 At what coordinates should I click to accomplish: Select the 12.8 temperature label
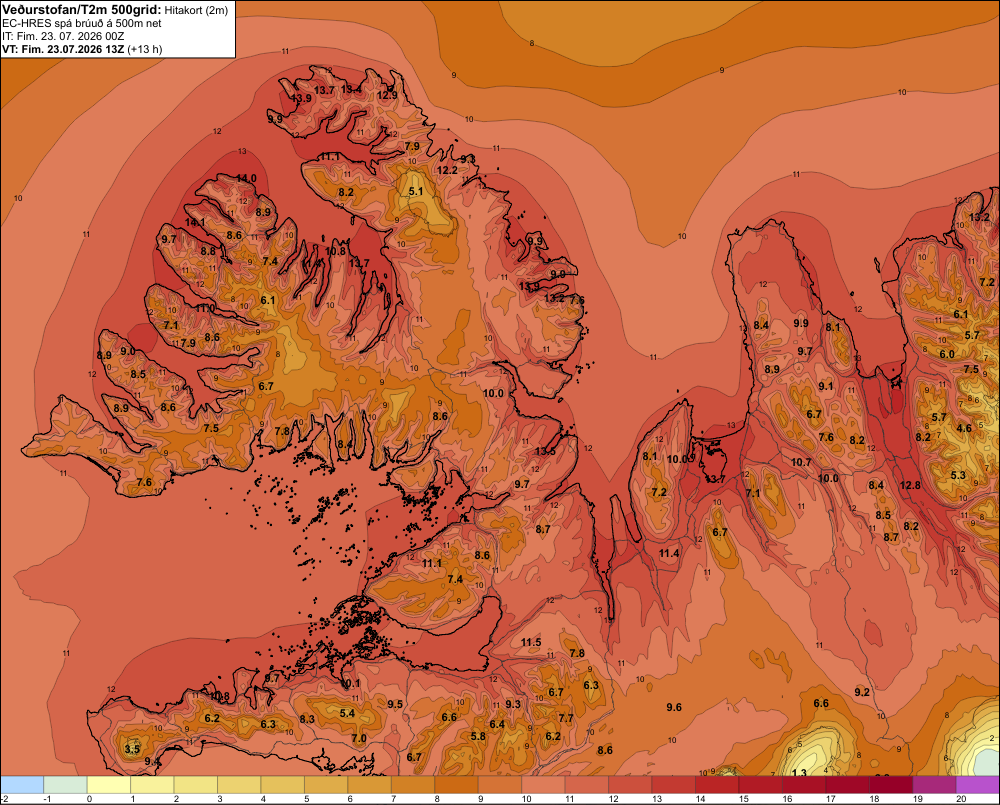click(x=910, y=485)
